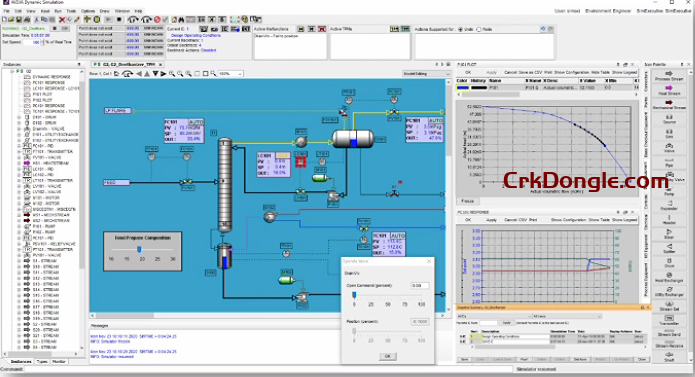Image resolution: width=695 pixels, height=377 pixels.
Task: Select Mechanical Stream in Icon Palette
Action: pyautogui.click(x=669, y=105)
